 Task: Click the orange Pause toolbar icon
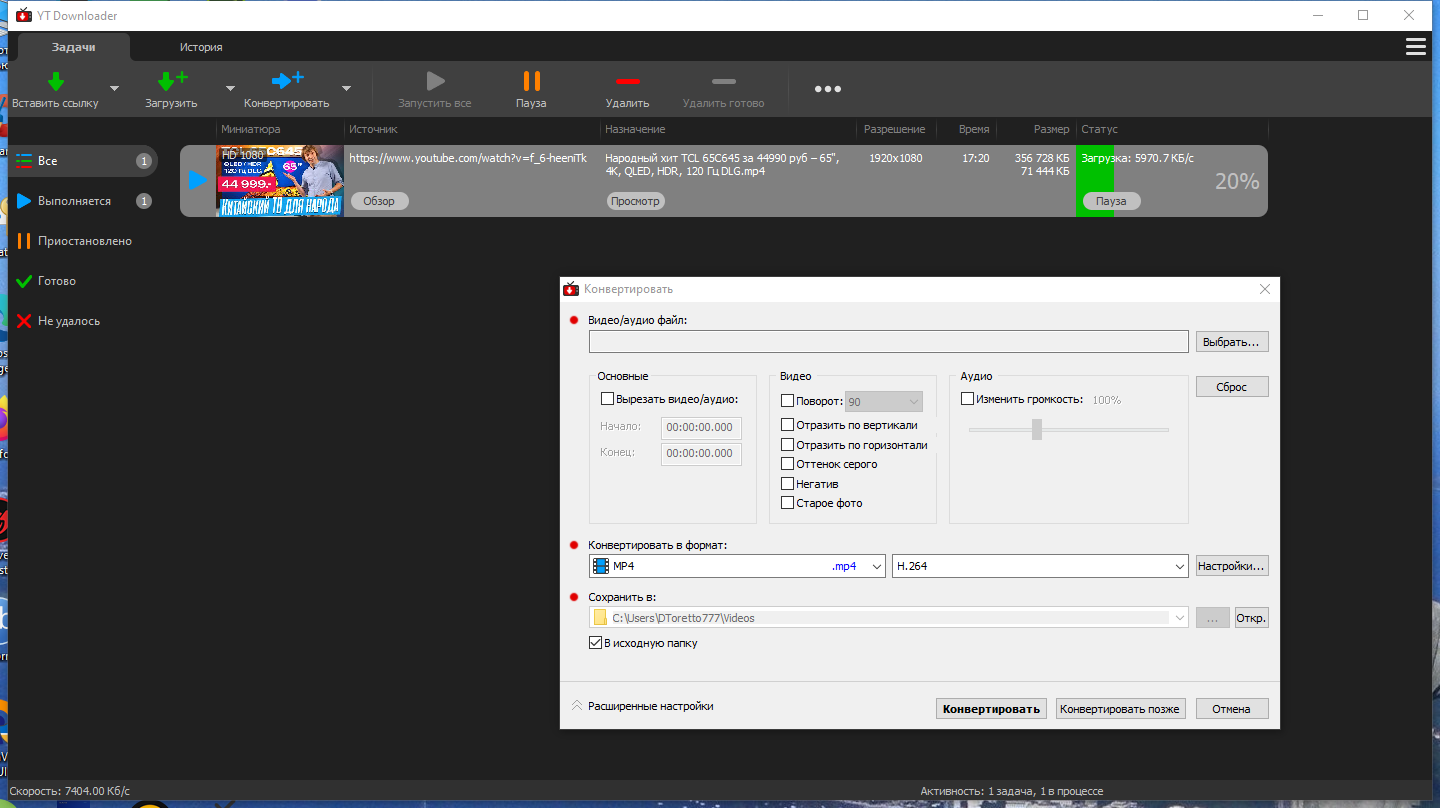(x=531, y=81)
